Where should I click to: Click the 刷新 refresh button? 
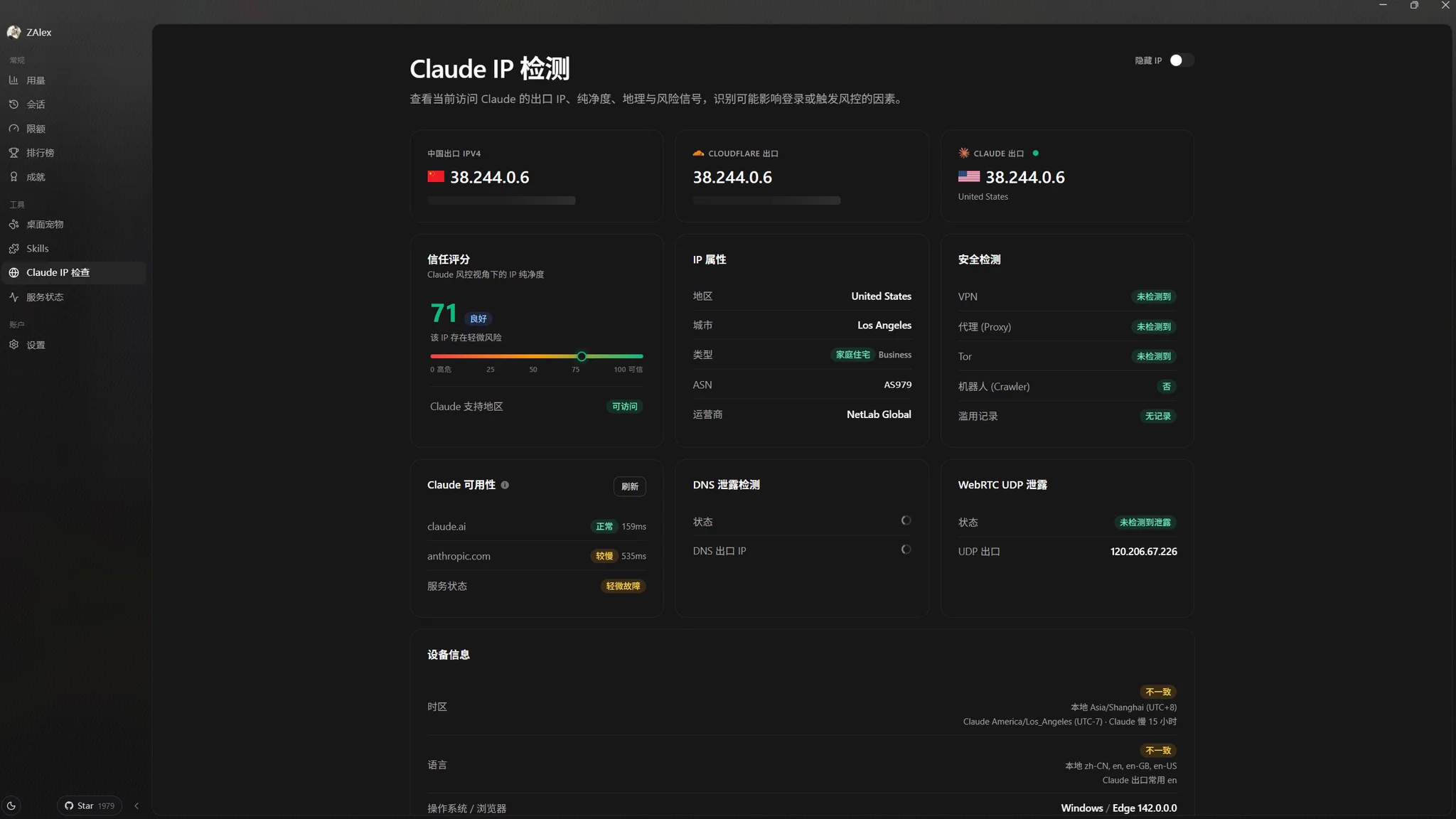coord(630,486)
